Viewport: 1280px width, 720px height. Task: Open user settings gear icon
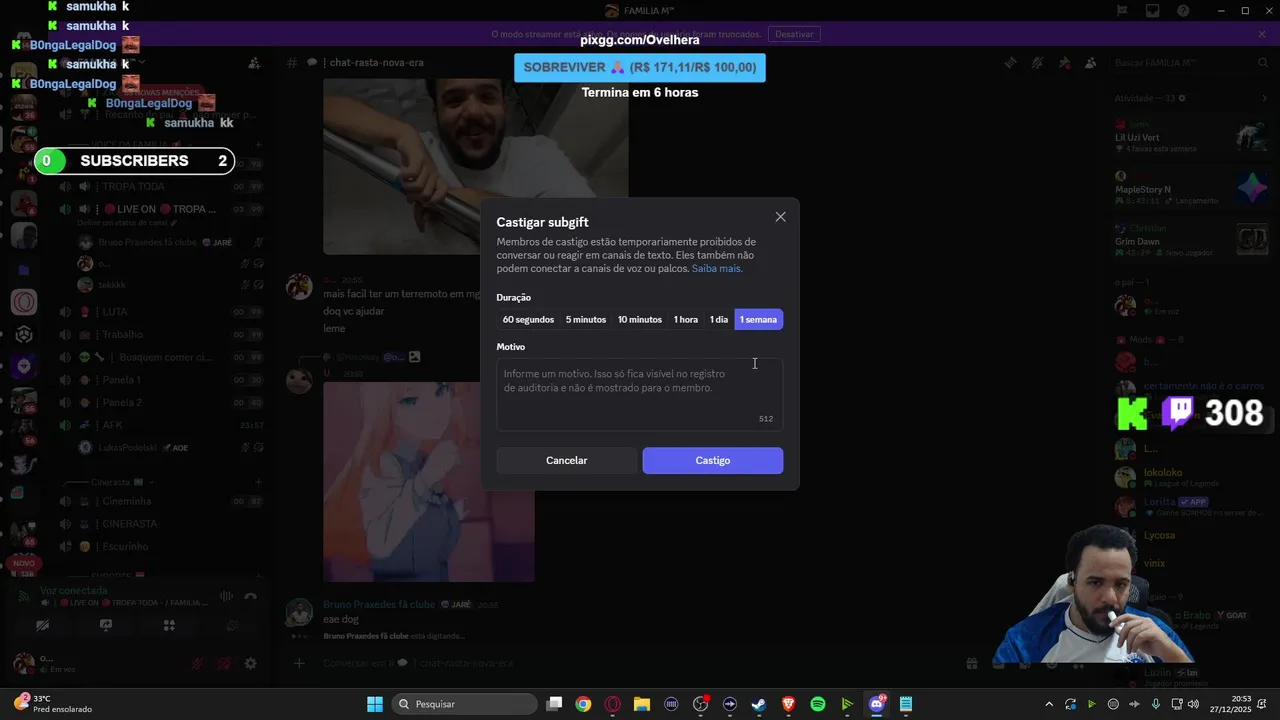[250, 663]
